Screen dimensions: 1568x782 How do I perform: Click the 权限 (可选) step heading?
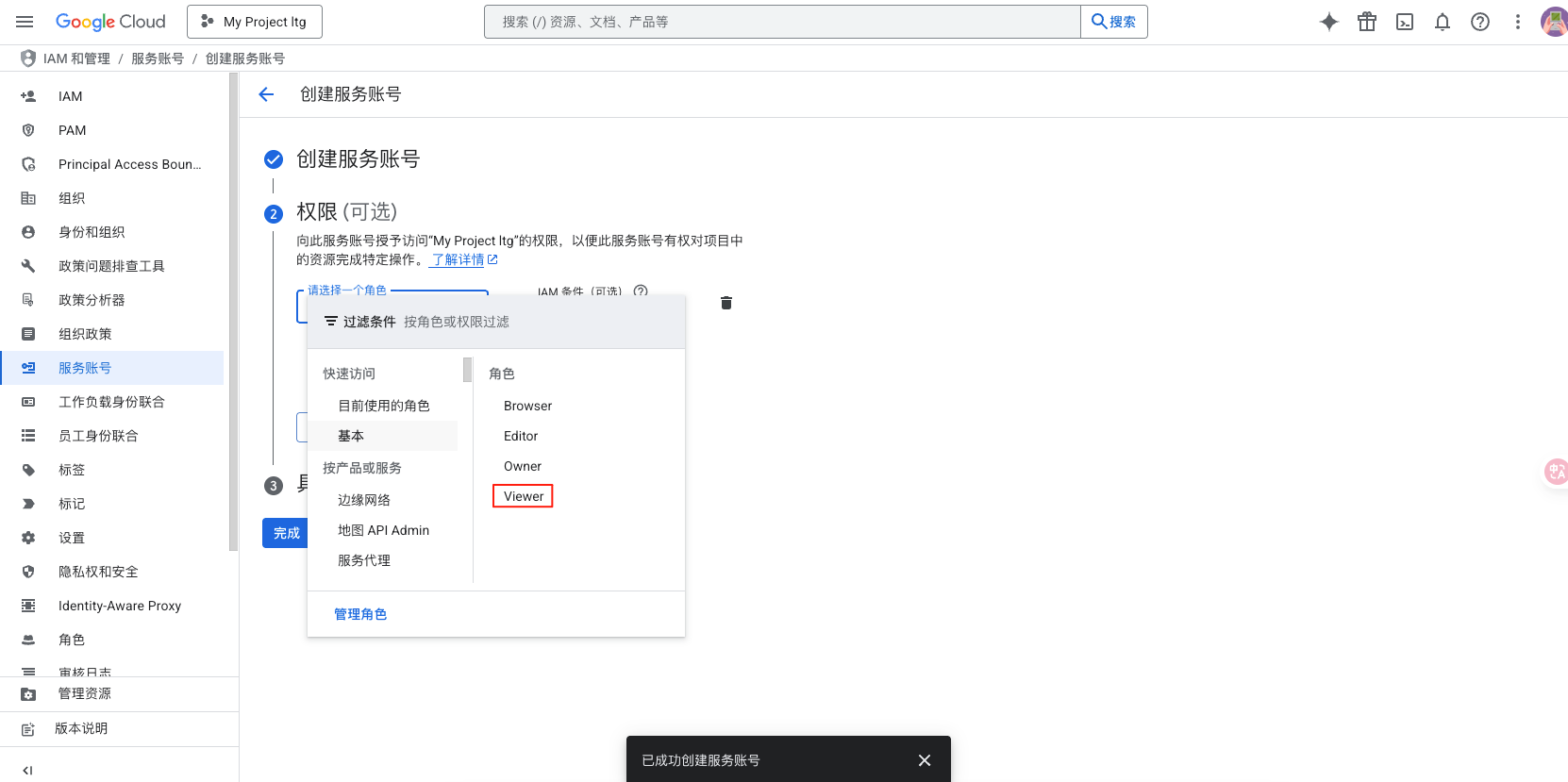tap(346, 211)
